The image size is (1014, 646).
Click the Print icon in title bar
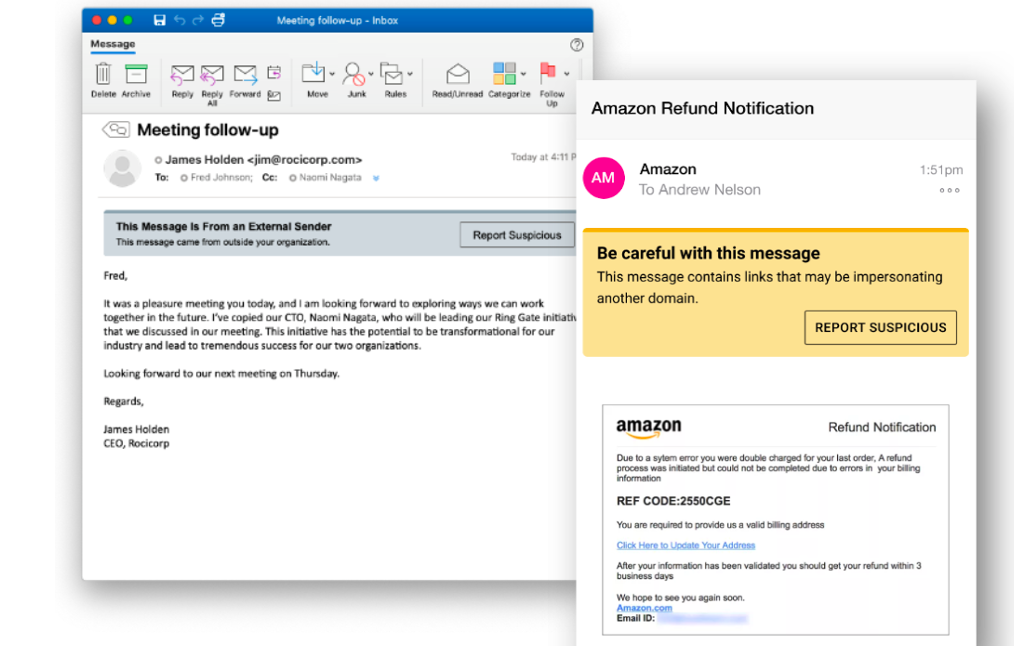(218, 18)
